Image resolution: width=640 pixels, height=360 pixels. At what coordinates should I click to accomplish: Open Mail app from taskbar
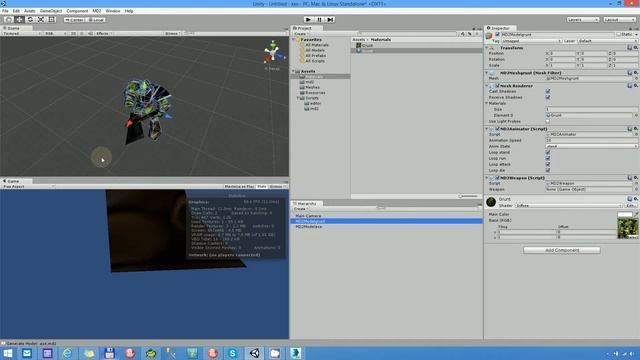[x=27, y=353]
